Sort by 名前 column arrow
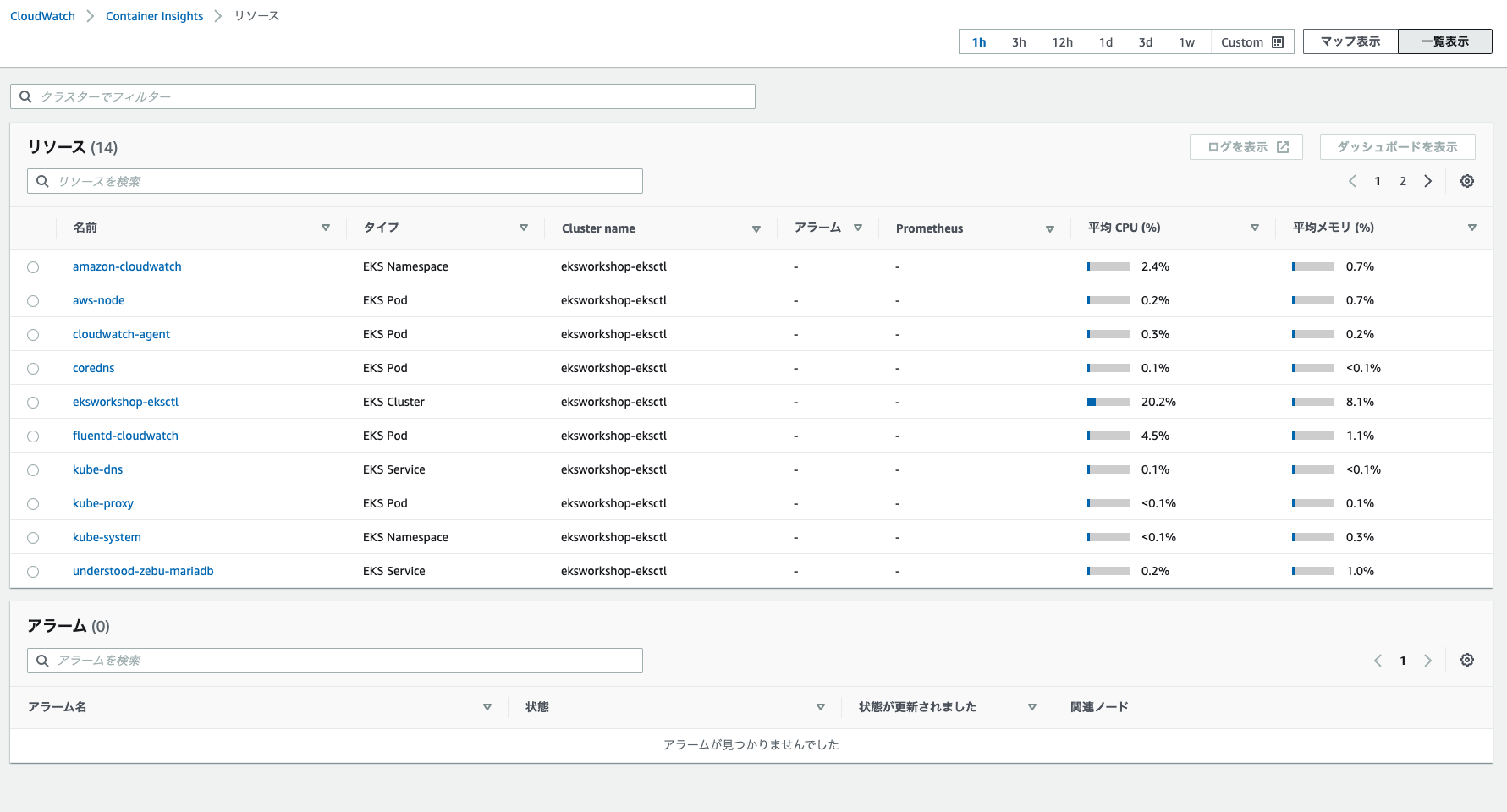 [x=326, y=228]
